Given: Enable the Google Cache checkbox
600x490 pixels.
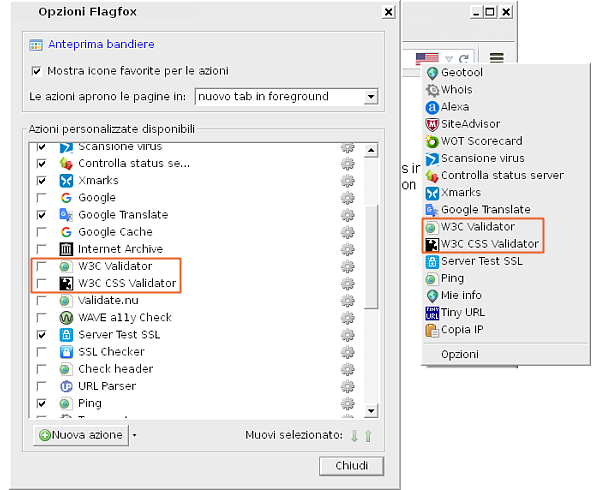Looking at the screenshot, I should [x=41, y=232].
